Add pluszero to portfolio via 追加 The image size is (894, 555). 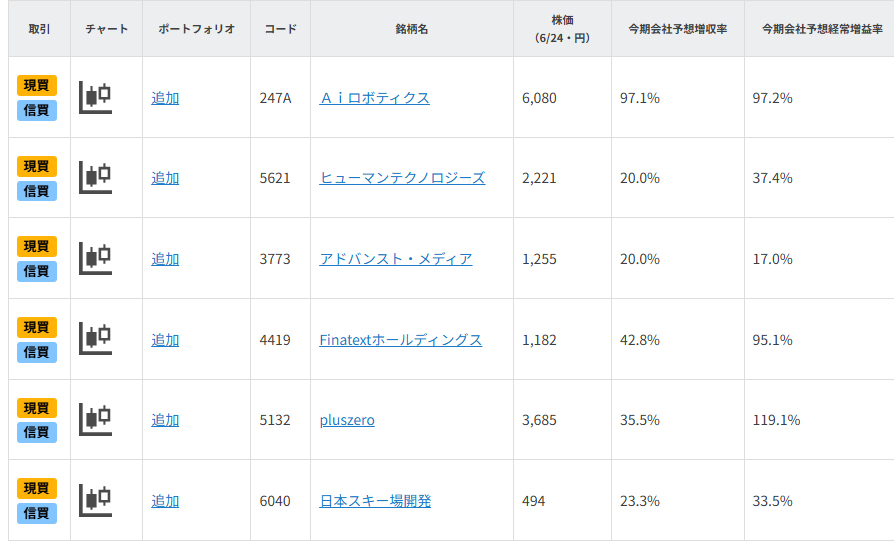165,420
